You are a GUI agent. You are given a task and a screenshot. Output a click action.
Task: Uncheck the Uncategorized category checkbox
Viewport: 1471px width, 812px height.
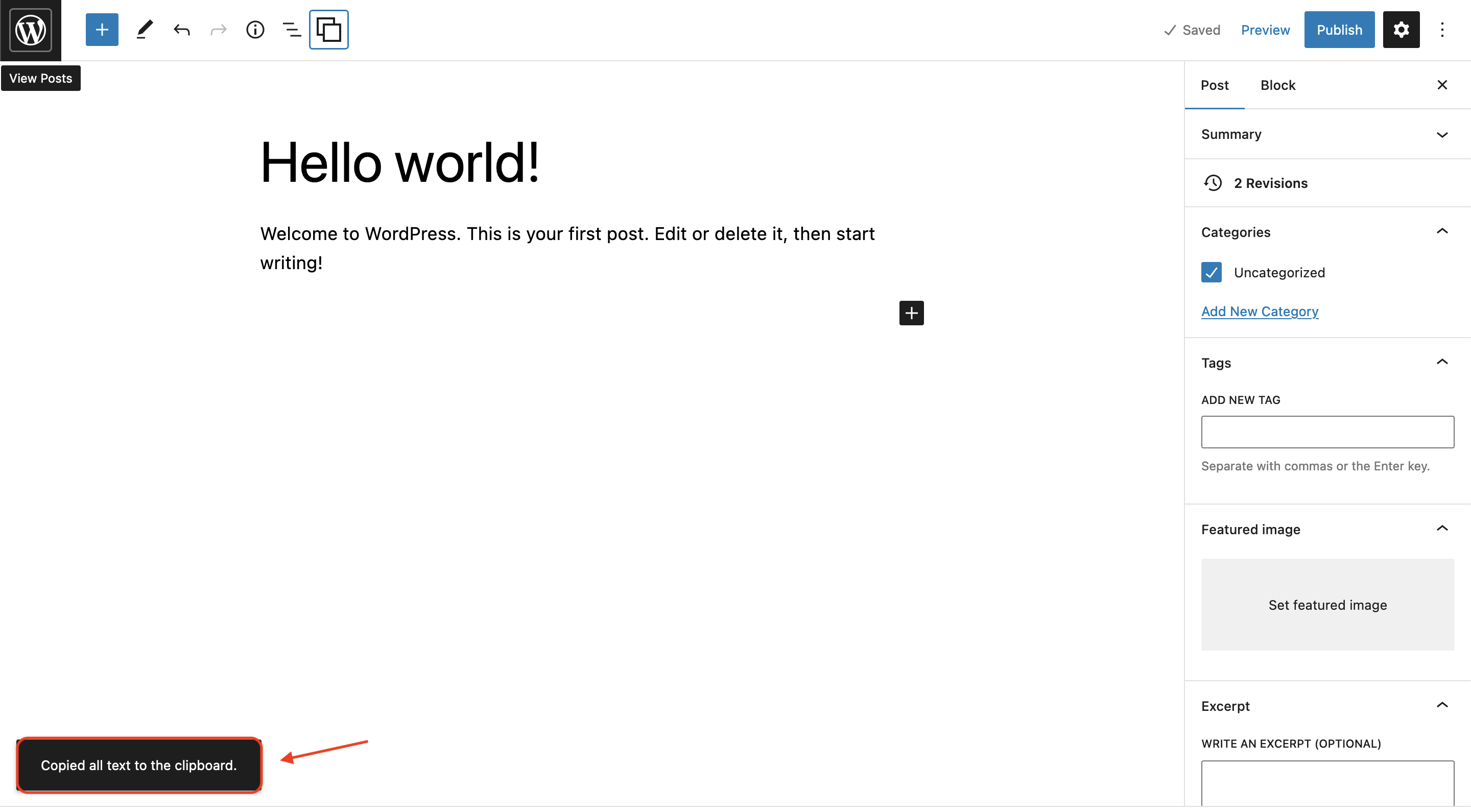pos(1211,272)
